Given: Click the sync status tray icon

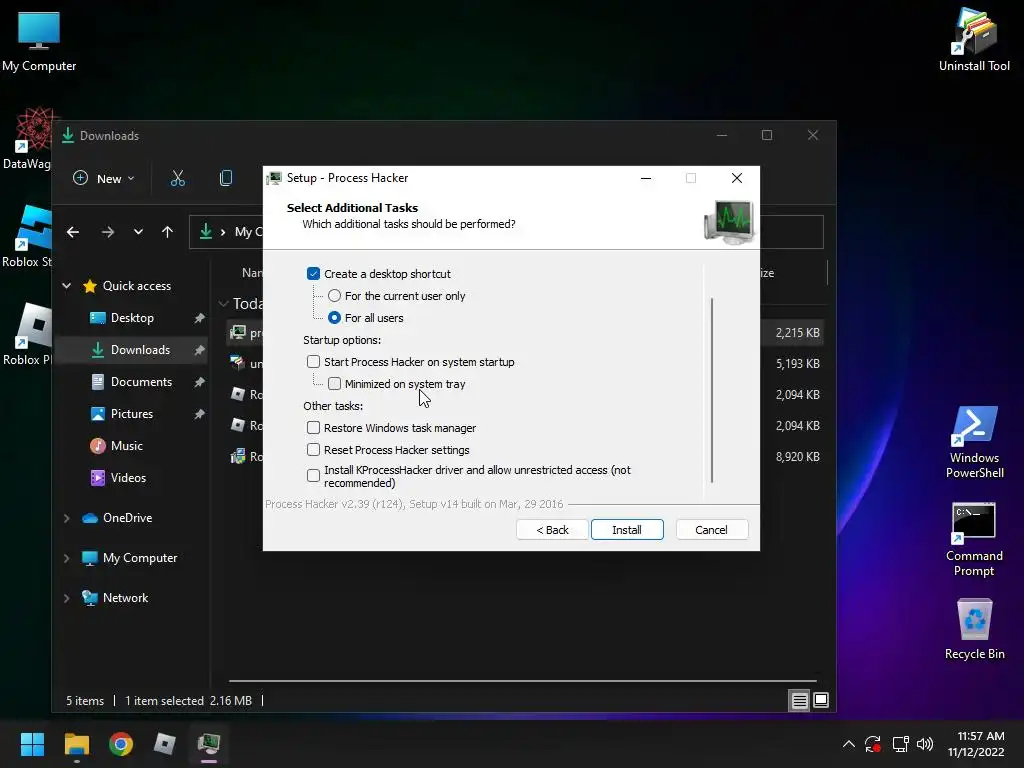Looking at the screenshot, I should point(873,744).
